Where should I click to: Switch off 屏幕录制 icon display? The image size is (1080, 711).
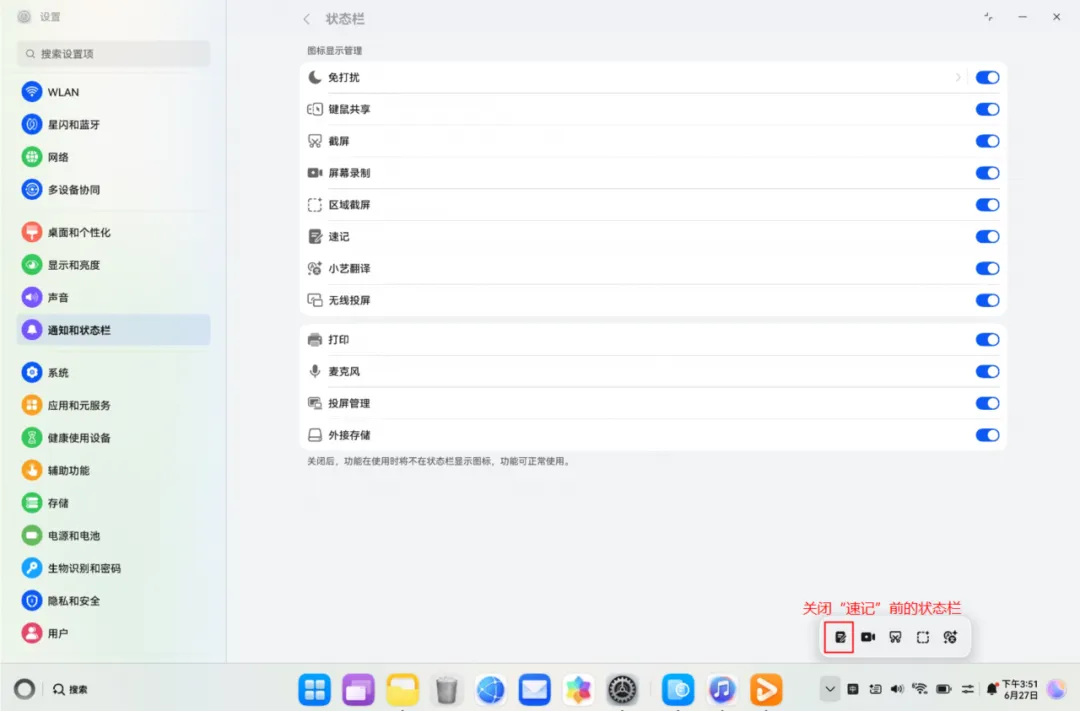pyautogui.click(x=987, y=173)
